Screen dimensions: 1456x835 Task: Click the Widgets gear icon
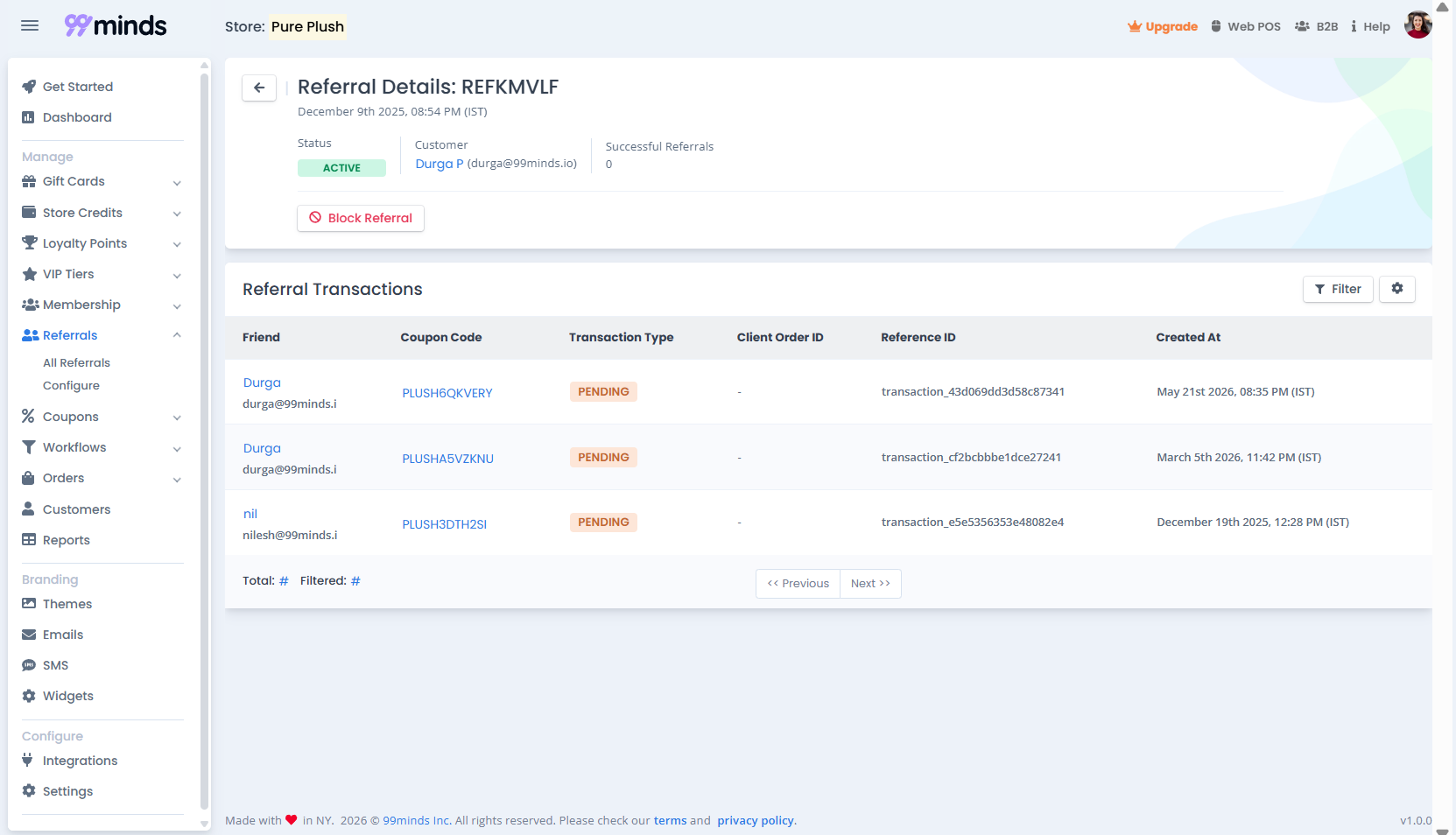click(29, 696)
